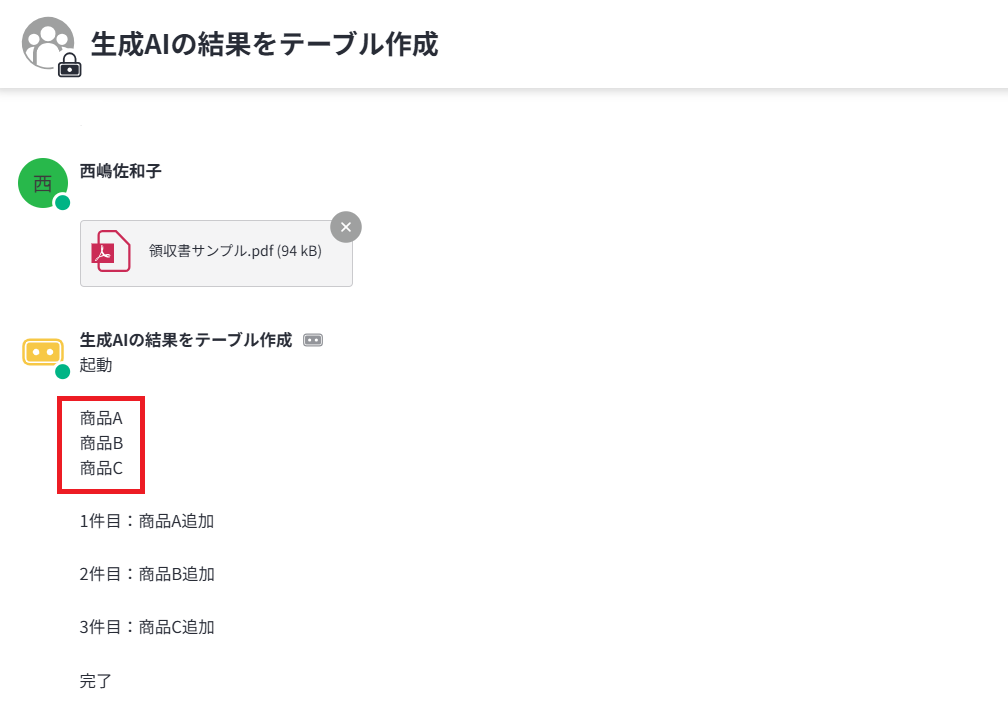Image resolution: width=1008 pixels, height=722 pixels.
Task: Select the 商品A line in the bot message
Action: [x=101, y=418]
